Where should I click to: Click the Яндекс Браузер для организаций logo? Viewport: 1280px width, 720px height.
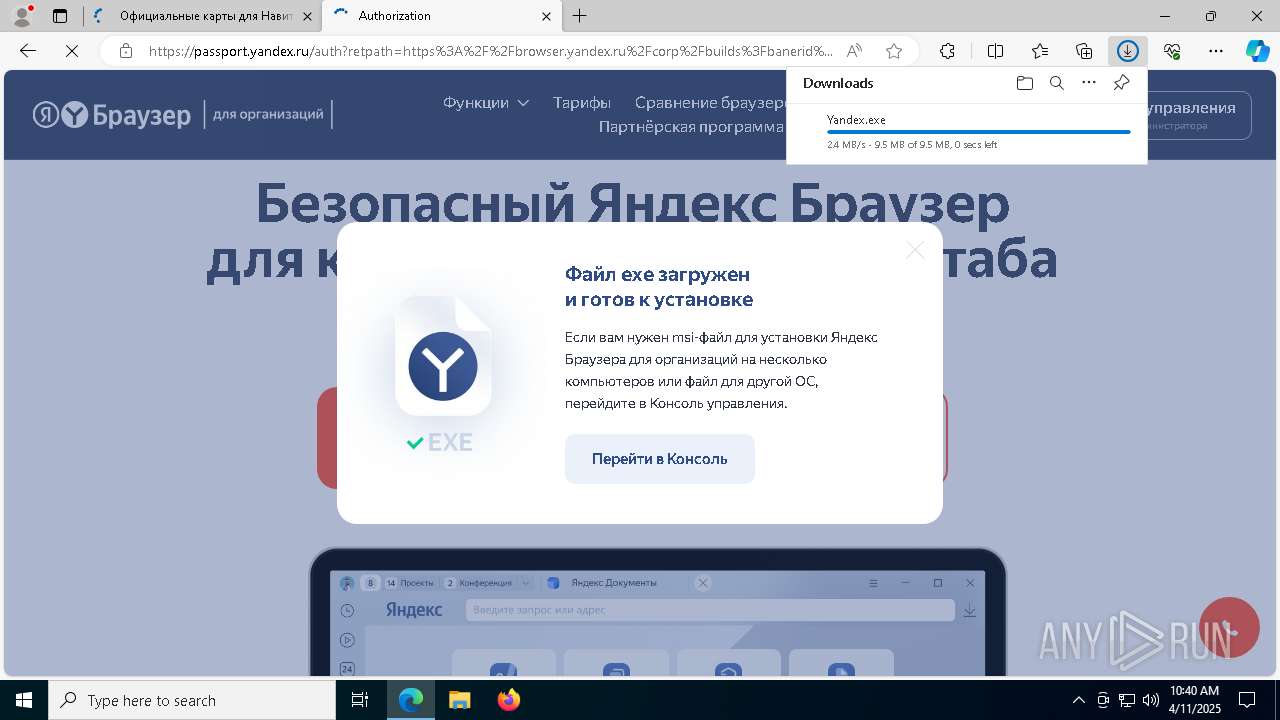pyautogui.click(x=182, y=115)
